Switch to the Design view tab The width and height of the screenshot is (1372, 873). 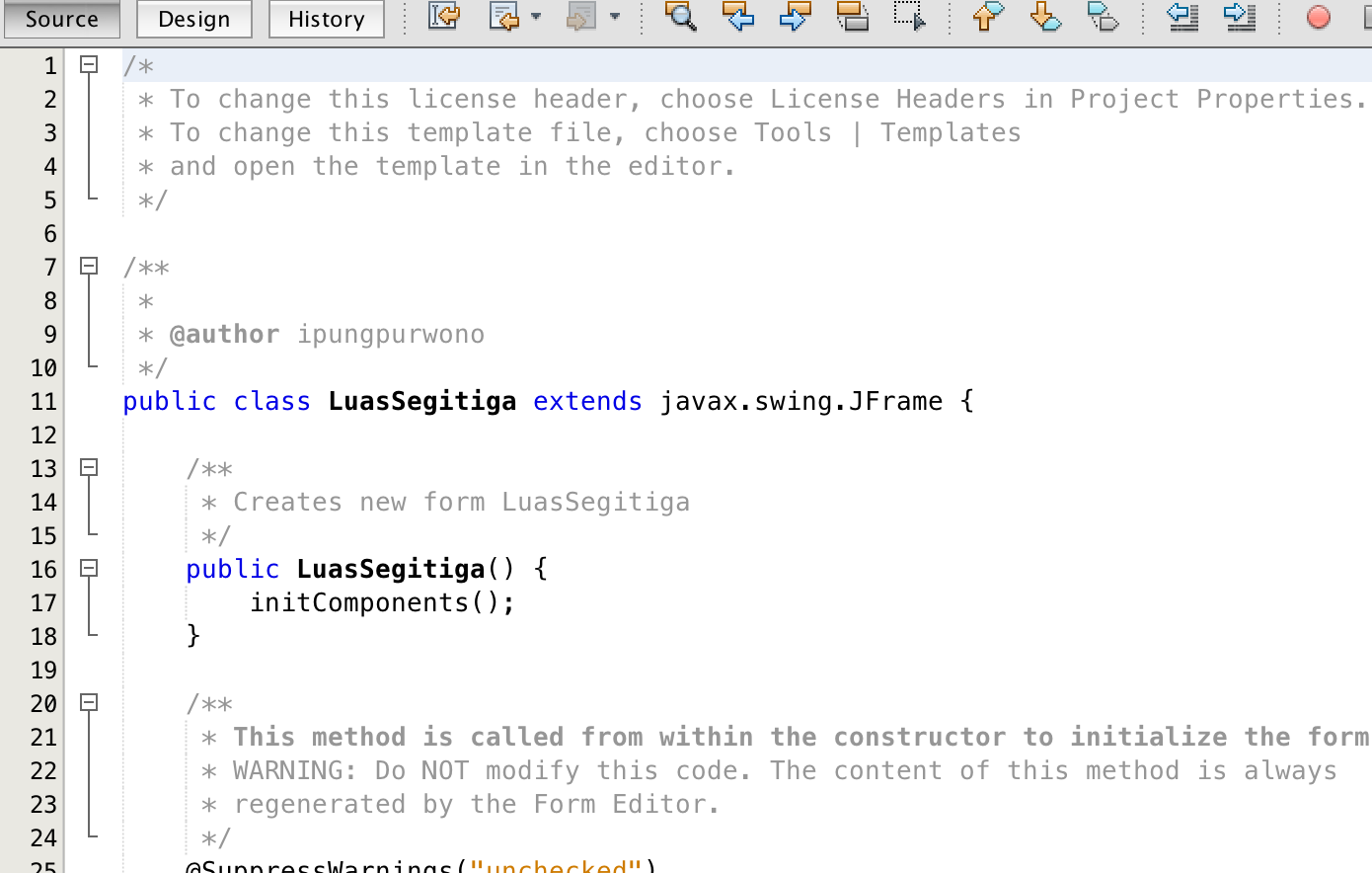click(193, 19)
